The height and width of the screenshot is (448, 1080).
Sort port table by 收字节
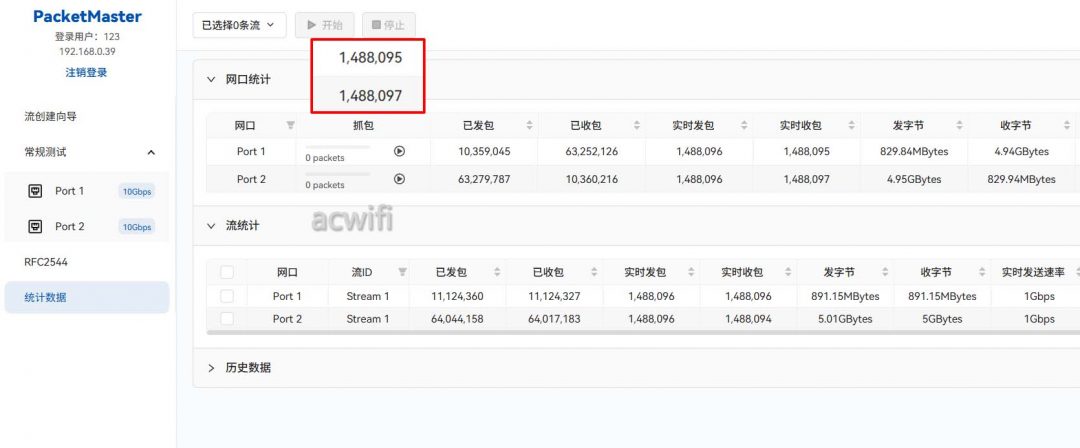pyautogui.click(x=1067, y=125)
